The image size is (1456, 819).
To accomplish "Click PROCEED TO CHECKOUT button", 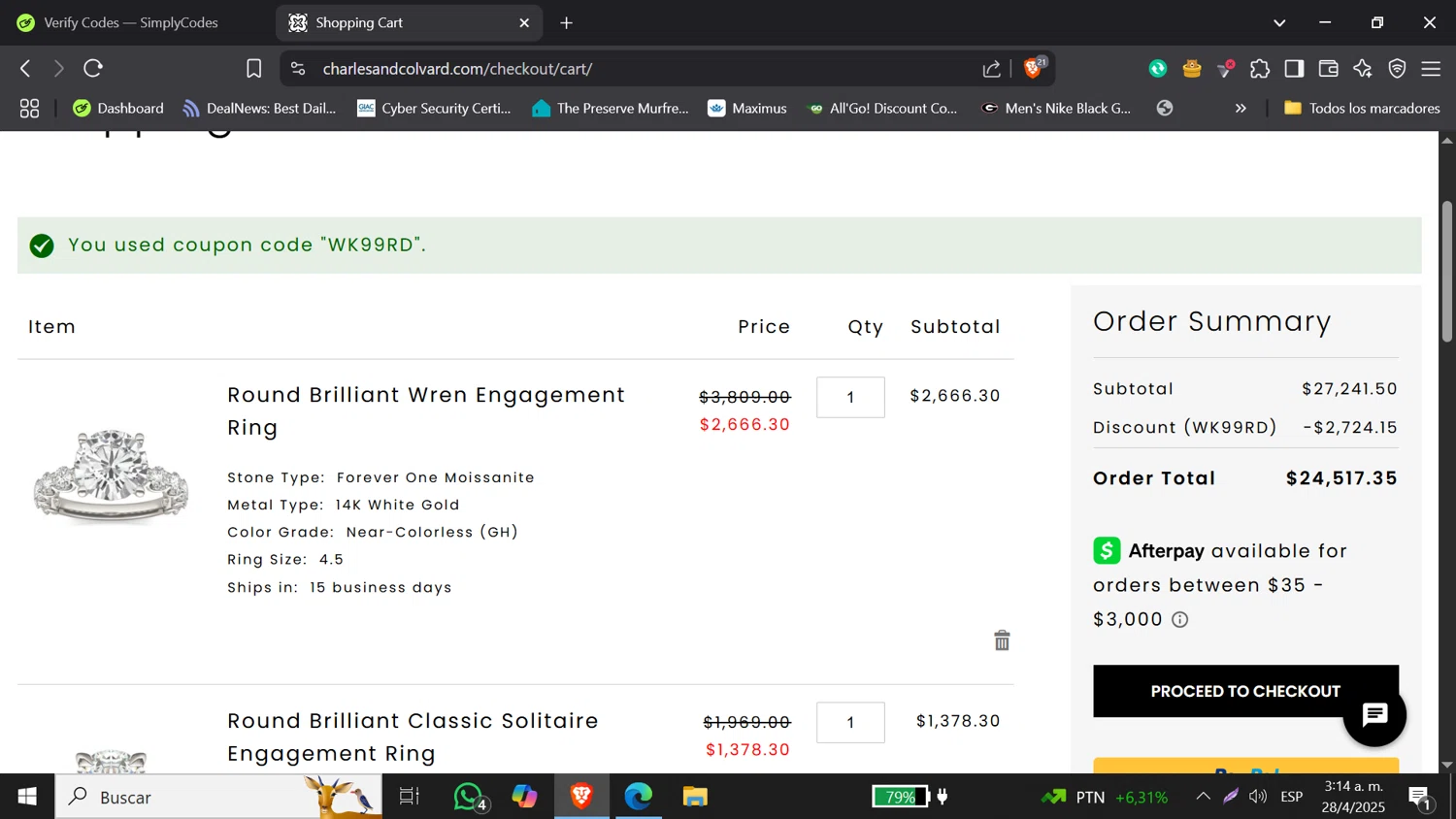I will point(1245,691).
